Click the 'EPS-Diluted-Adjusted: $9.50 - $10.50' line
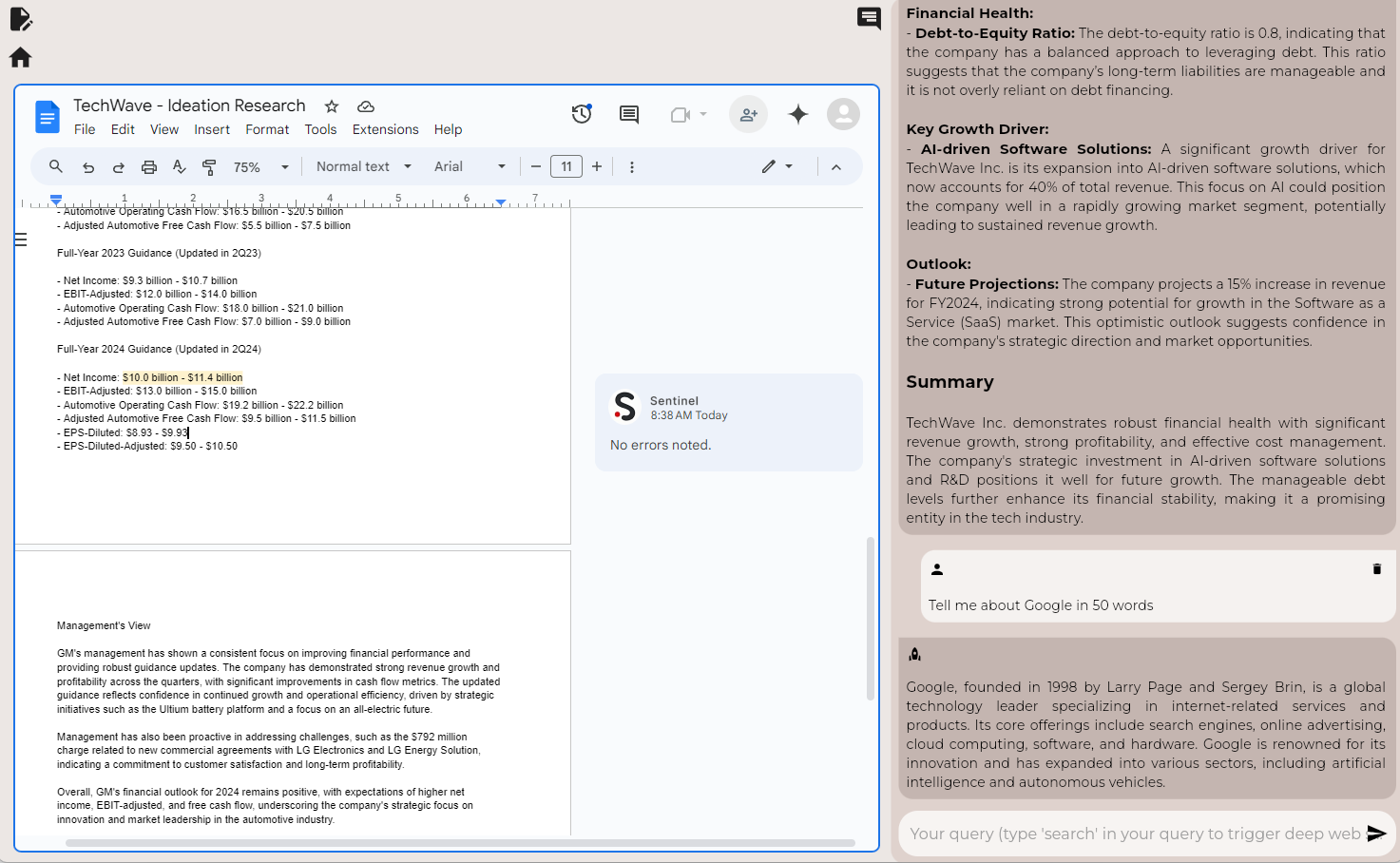The width and height of the screenshot is (1400, 863). pos(147,446)
